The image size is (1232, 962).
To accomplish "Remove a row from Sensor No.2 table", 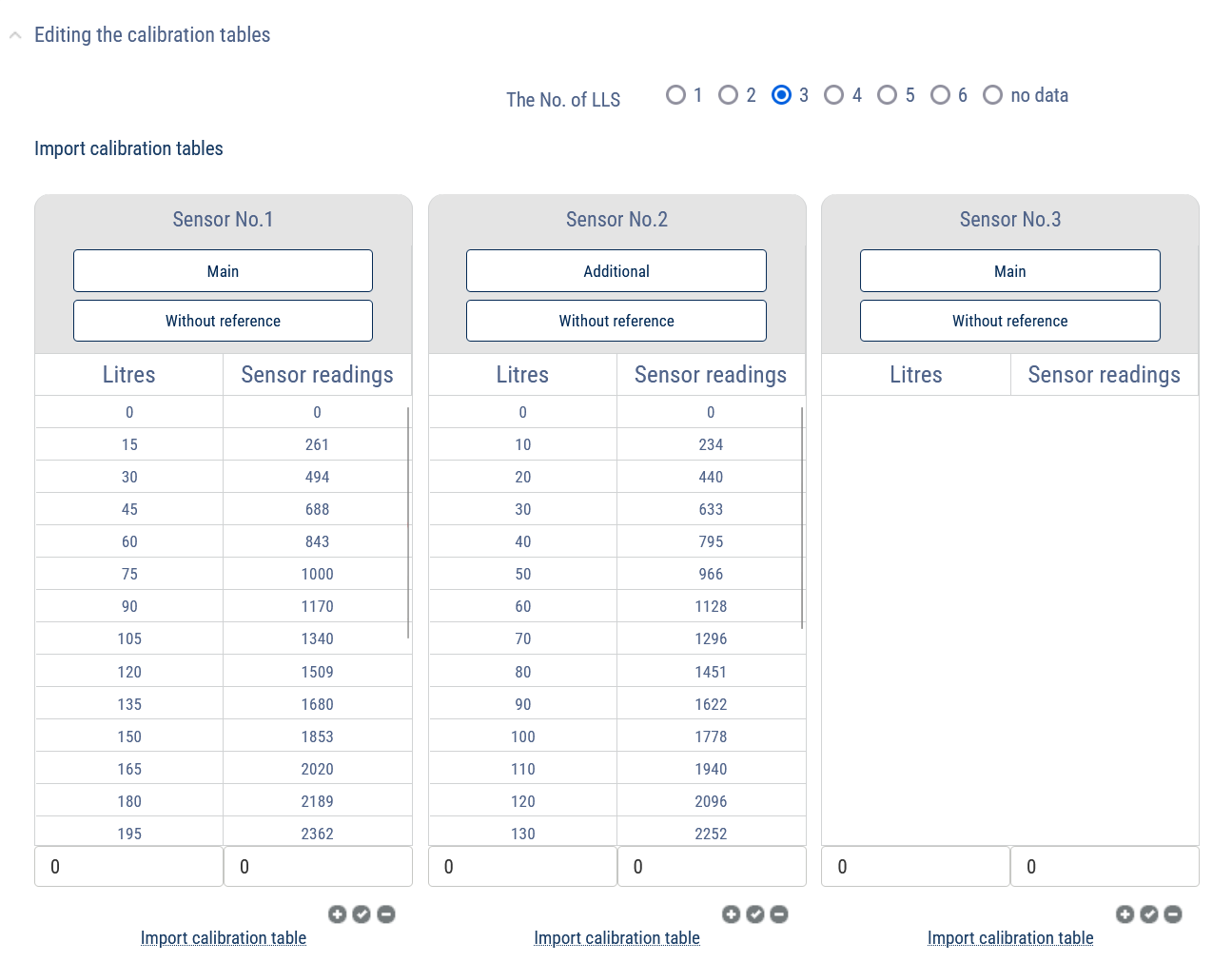I will (x=779, y=914).
